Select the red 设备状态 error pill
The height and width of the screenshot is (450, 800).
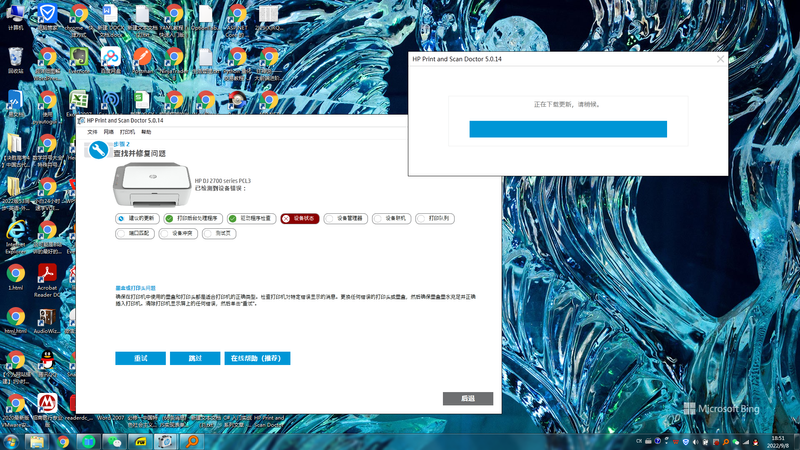300,218
